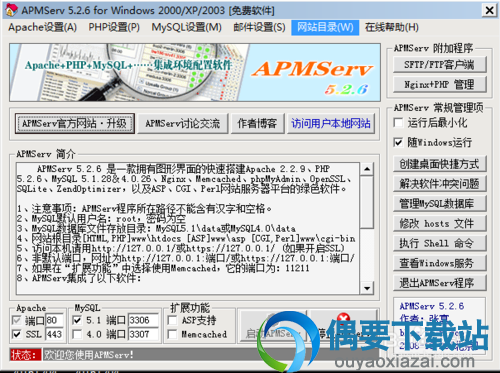Toggle Apache 端口 checkbox
This screenshot has height=373, width=500.
(17, 320)
